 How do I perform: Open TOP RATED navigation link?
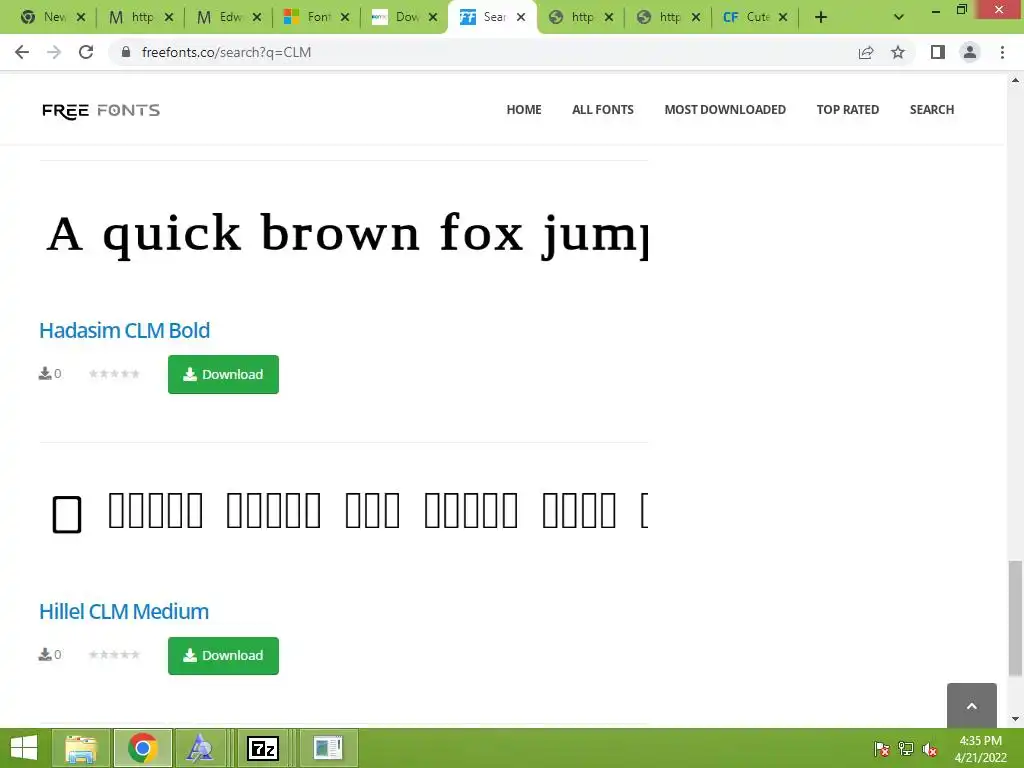pos(848,110)
